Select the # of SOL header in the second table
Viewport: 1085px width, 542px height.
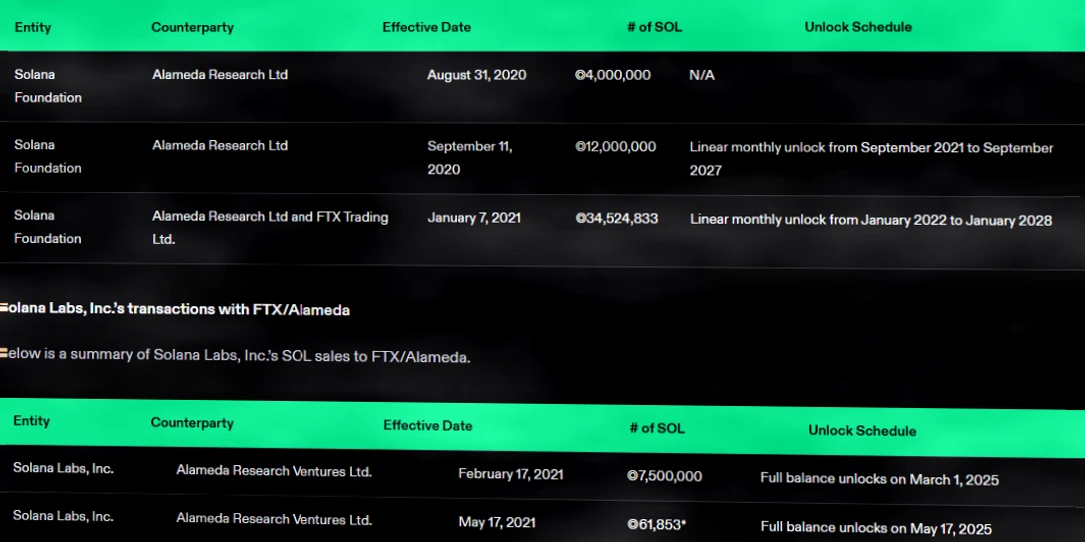[657, 428]
